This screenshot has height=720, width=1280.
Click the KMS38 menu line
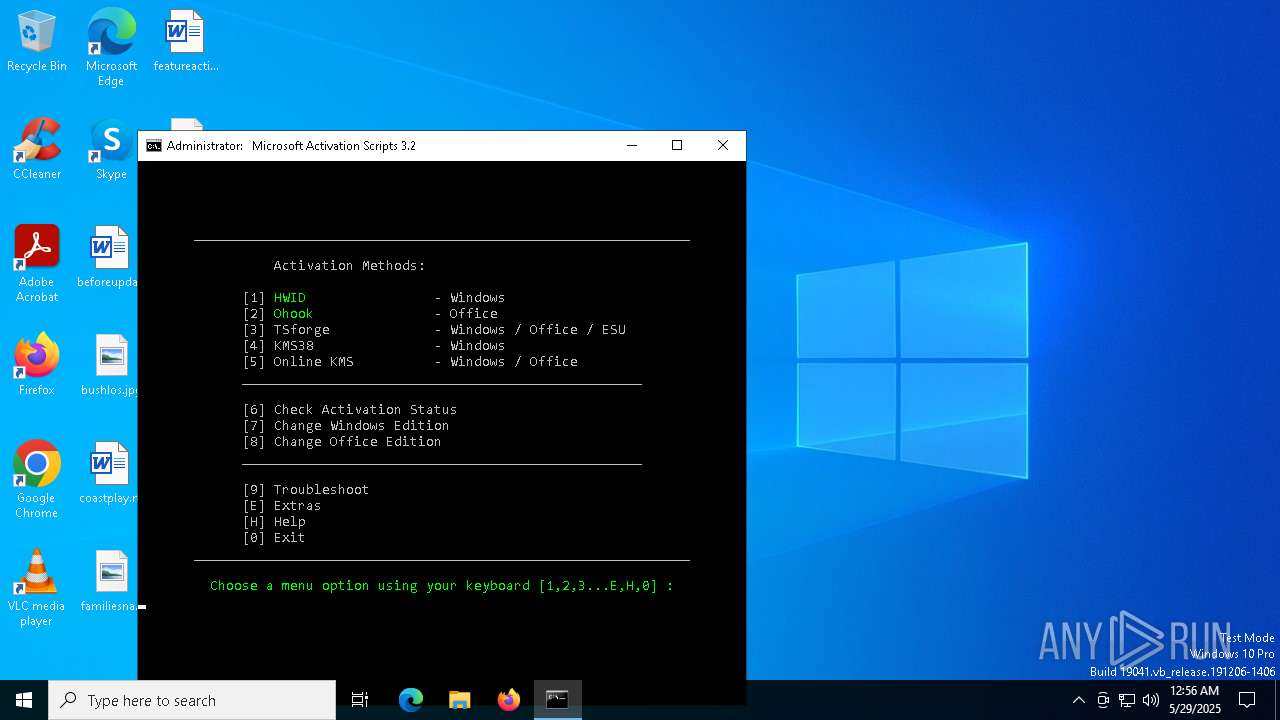(374, 346)
